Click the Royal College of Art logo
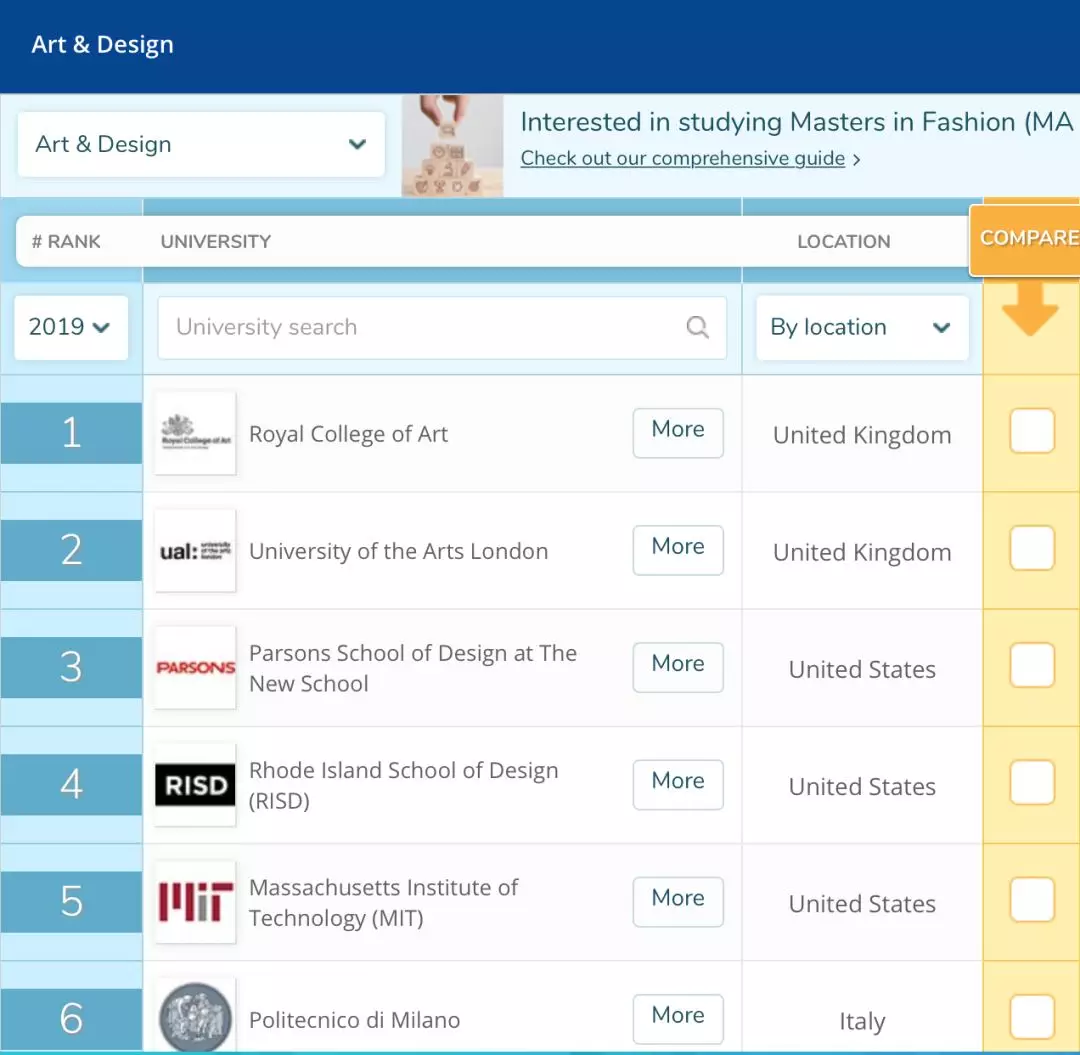Screen dimensions: 1080x1055 pos(196,433)
